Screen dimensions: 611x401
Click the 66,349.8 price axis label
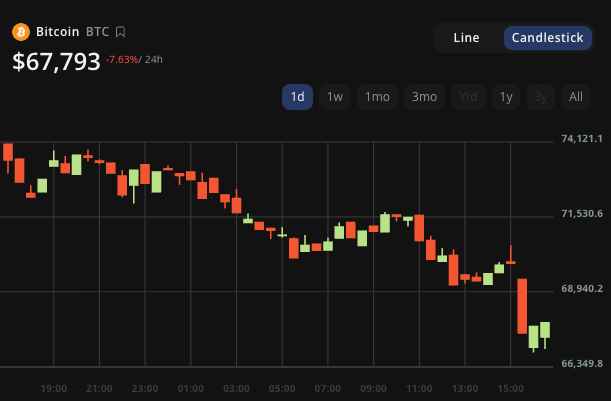pos(581,363)
